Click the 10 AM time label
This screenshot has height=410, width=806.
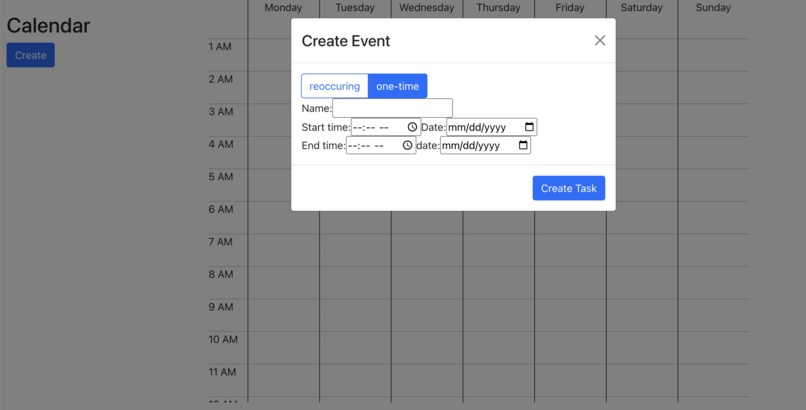pos(223,340)
